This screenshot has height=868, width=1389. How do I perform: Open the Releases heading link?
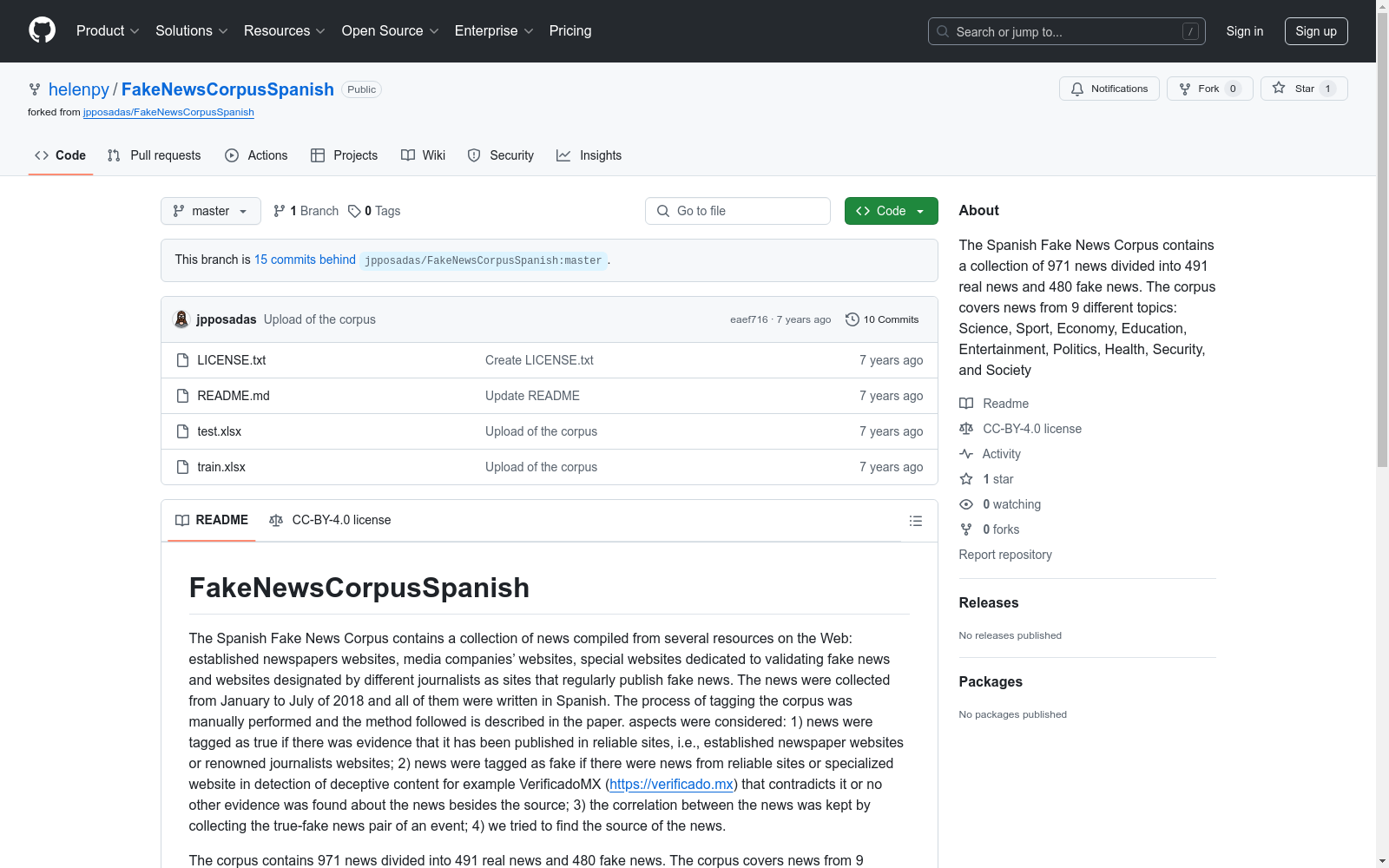[x=989, y=602]
